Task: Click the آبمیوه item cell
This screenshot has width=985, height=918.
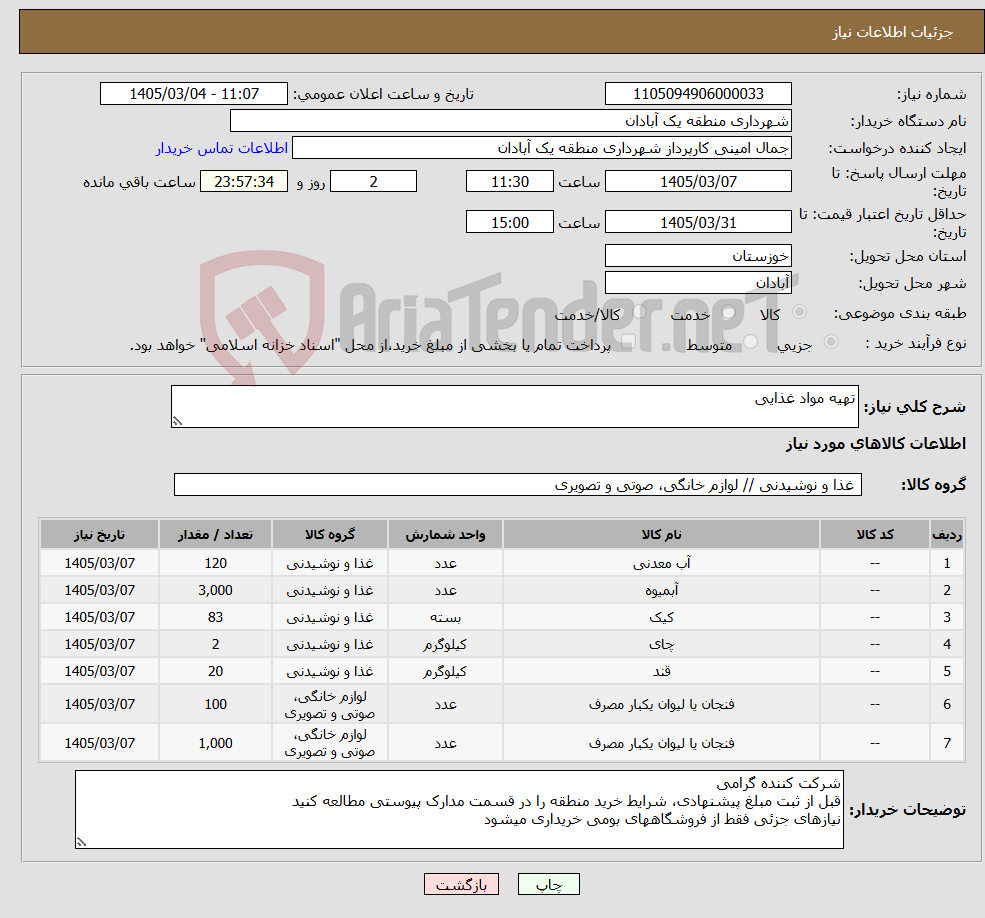Action: [x=661, y=590]
